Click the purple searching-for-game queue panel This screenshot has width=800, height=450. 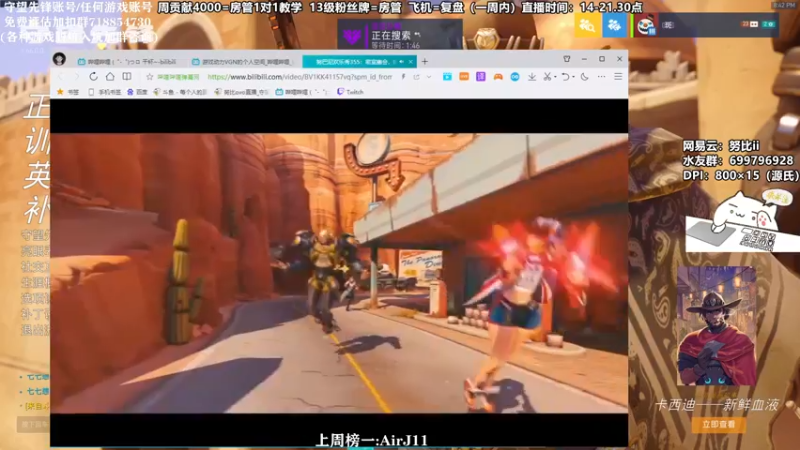[x=400, y=35]
